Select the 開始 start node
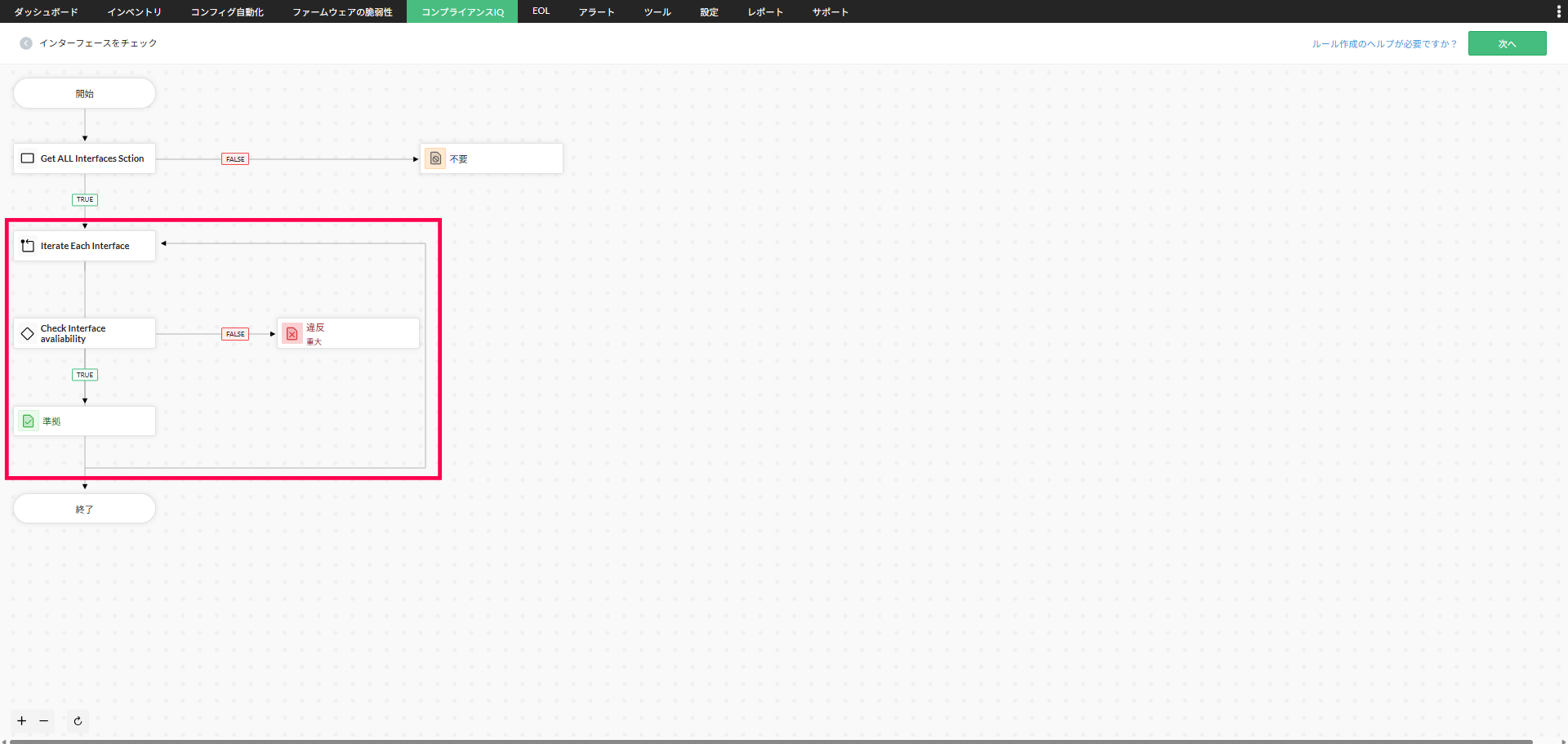This screenshot has width=1568, height=744. [x=84, y=93]
